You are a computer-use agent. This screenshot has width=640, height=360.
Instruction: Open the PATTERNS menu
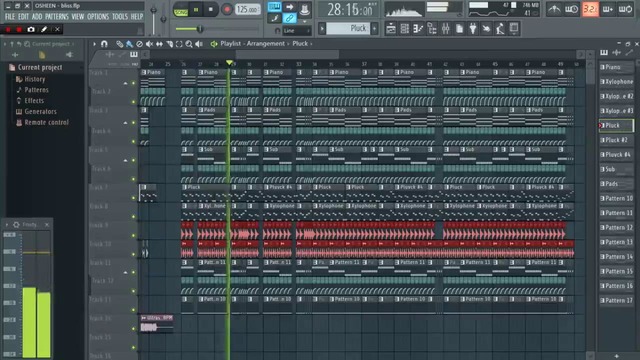(57, 17)
